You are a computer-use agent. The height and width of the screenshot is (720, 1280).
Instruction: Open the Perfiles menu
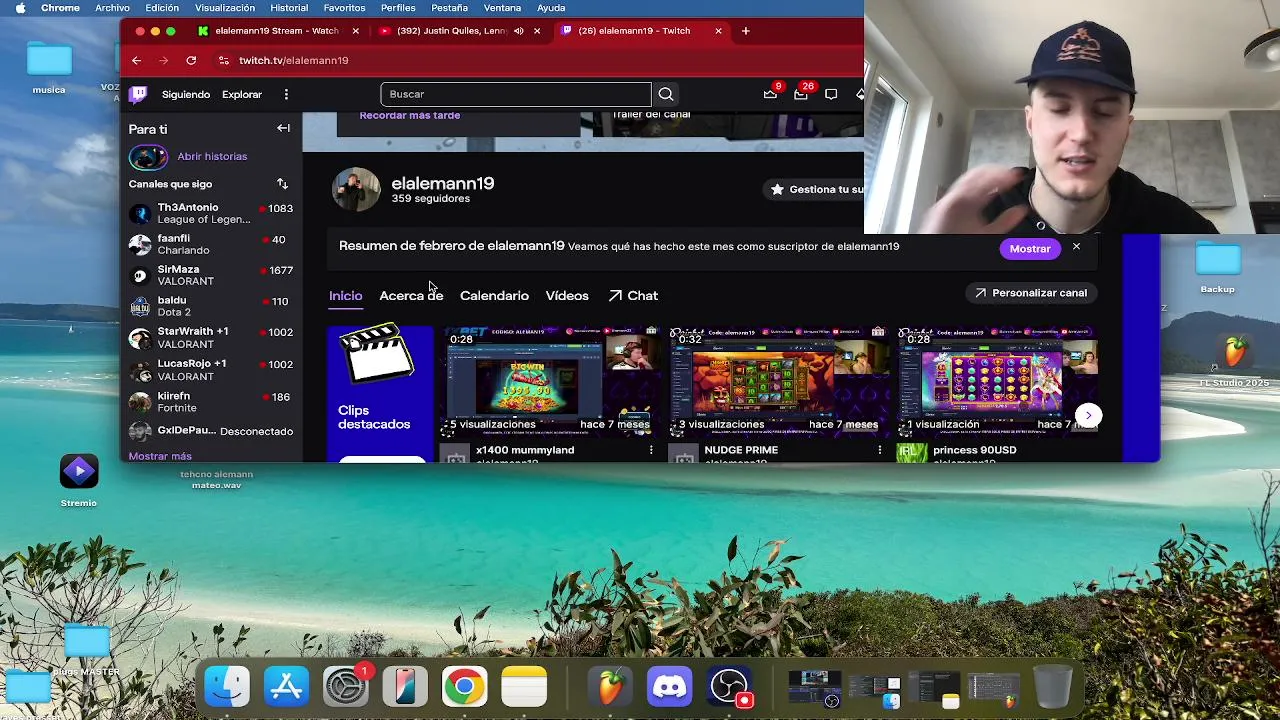398,8
